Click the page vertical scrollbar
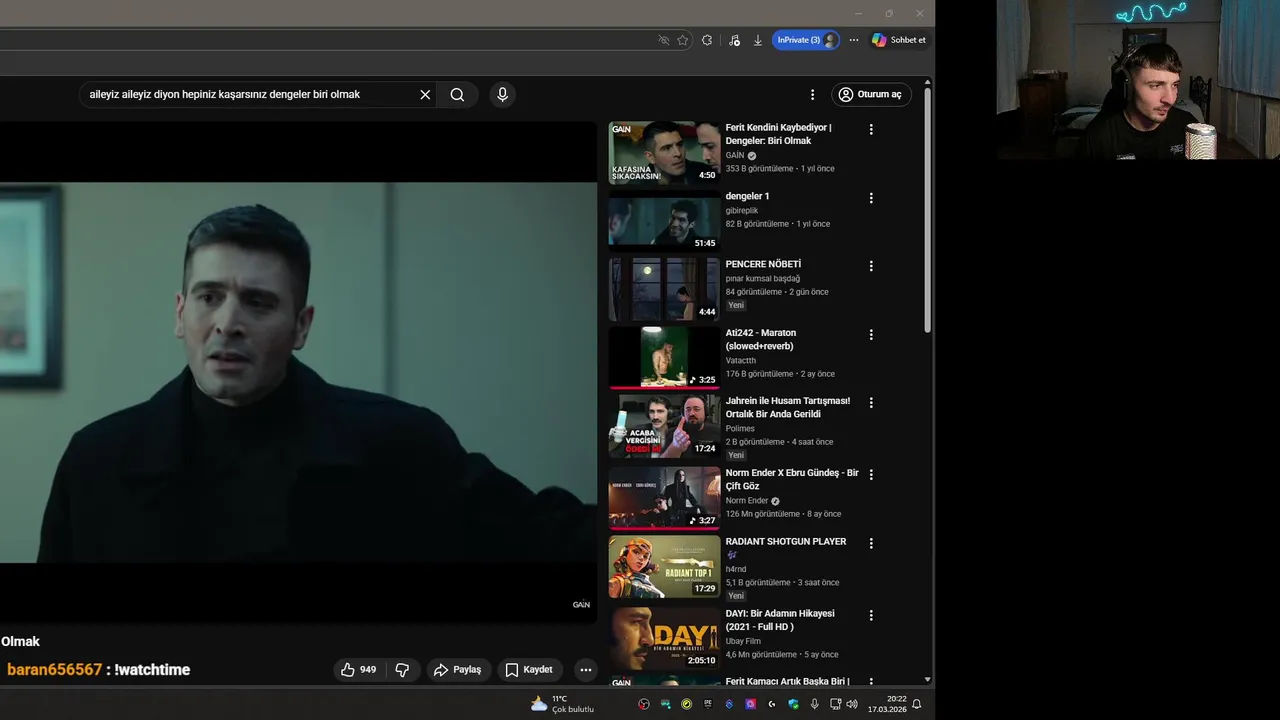Viewport: 1280px width, 720px height. [928, 210]
